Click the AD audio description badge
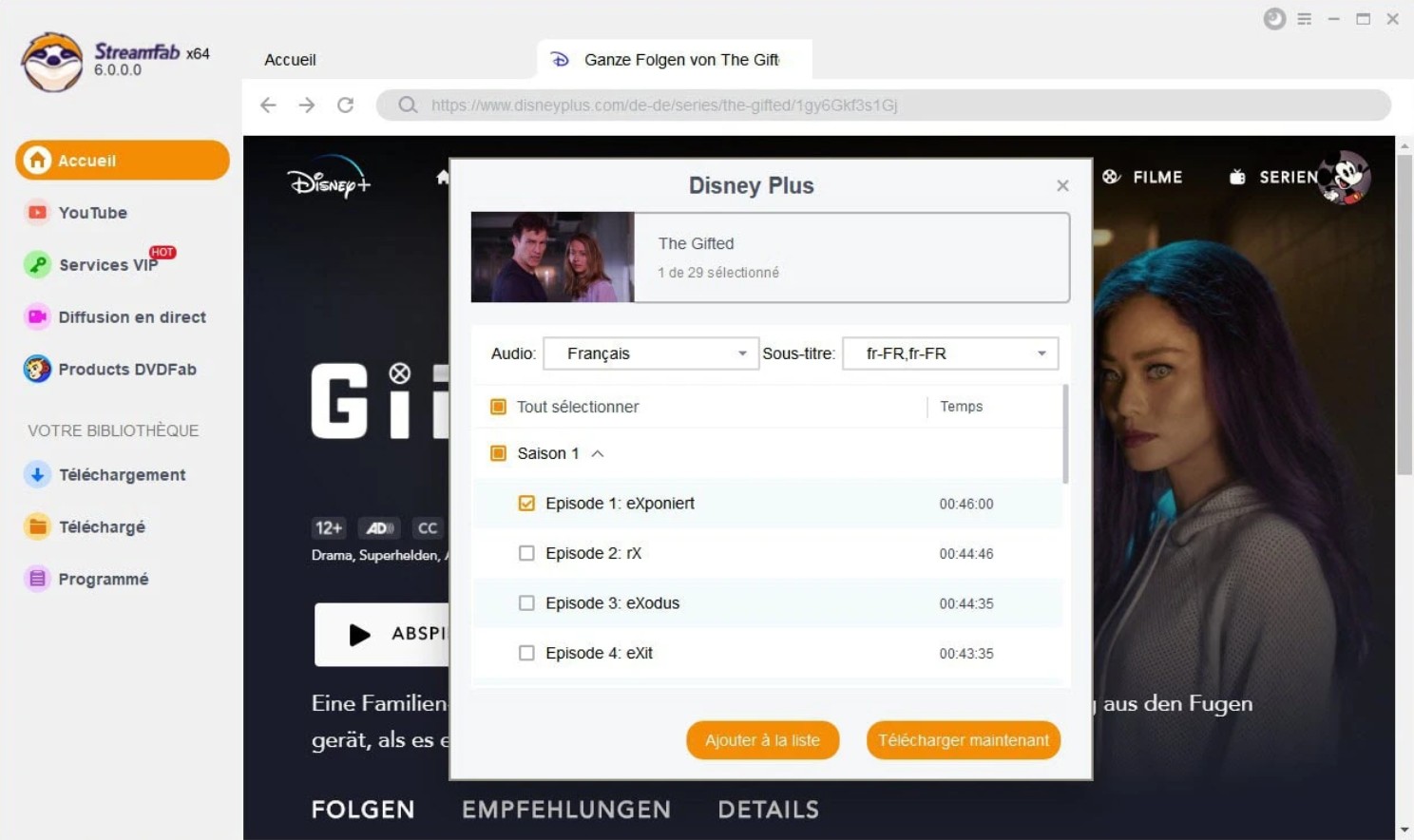Image resolution: width=1414 pixels, height=840 pixels. 379,528
